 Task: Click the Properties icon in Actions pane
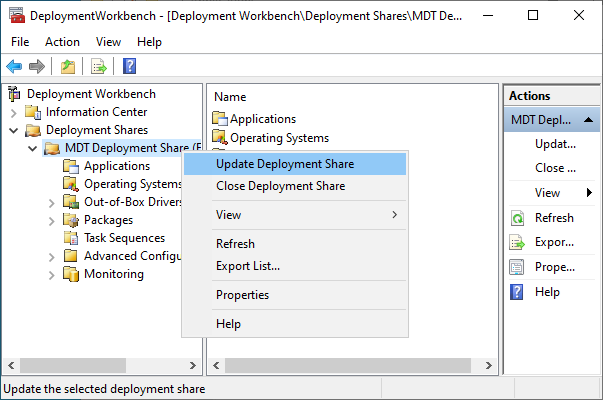[517, 267]
